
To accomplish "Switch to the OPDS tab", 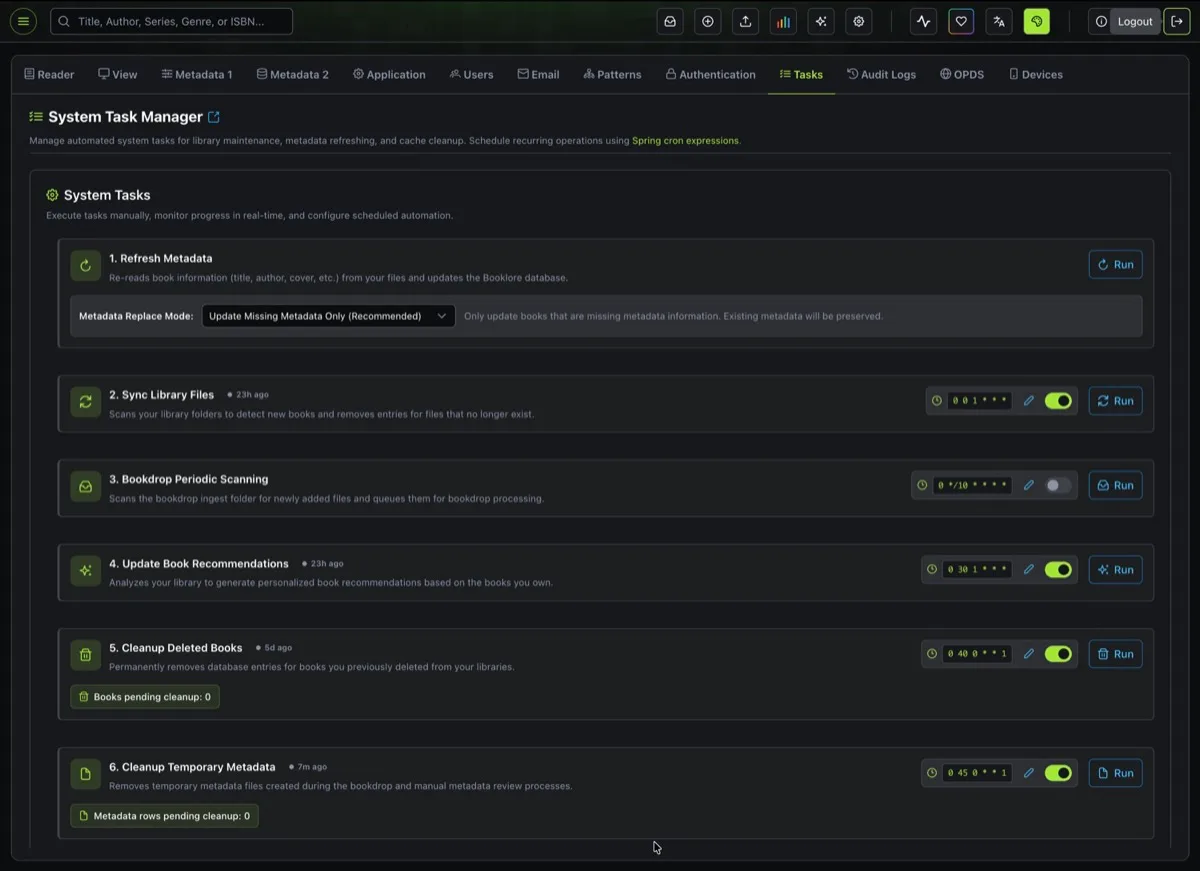I will (x=962, y=74).
